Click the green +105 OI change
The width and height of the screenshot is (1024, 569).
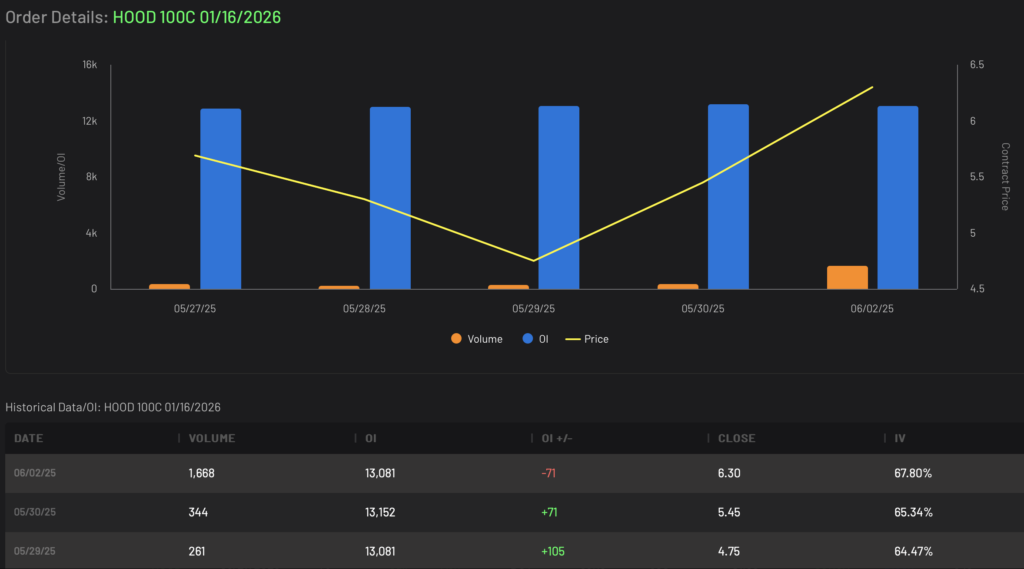click(552, 551)
